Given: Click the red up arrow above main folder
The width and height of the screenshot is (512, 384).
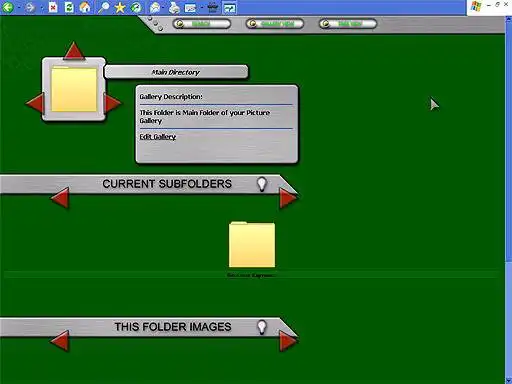Looking at the screenshot, I should [74, 51].
